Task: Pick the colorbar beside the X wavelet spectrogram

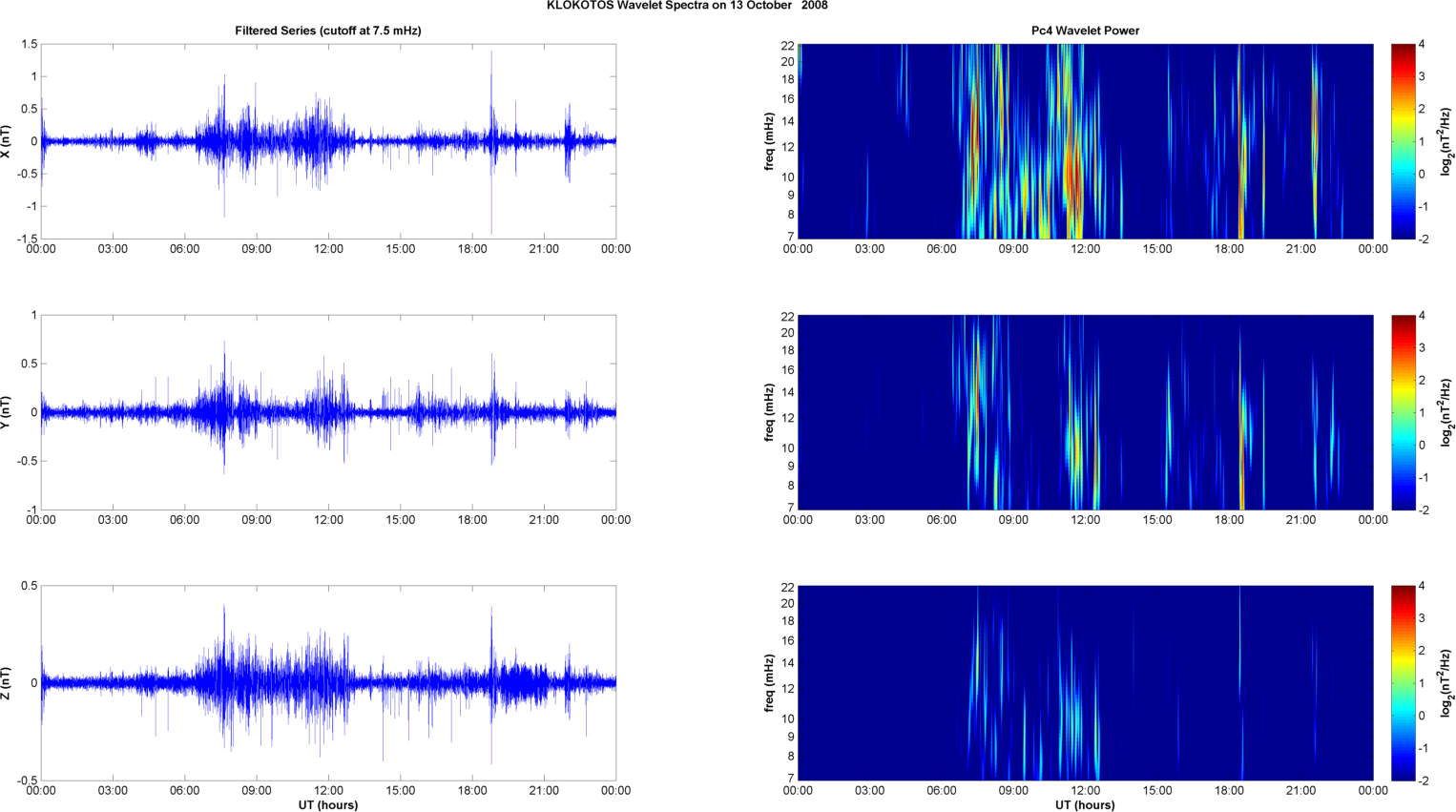Action: pos(1403,141)
